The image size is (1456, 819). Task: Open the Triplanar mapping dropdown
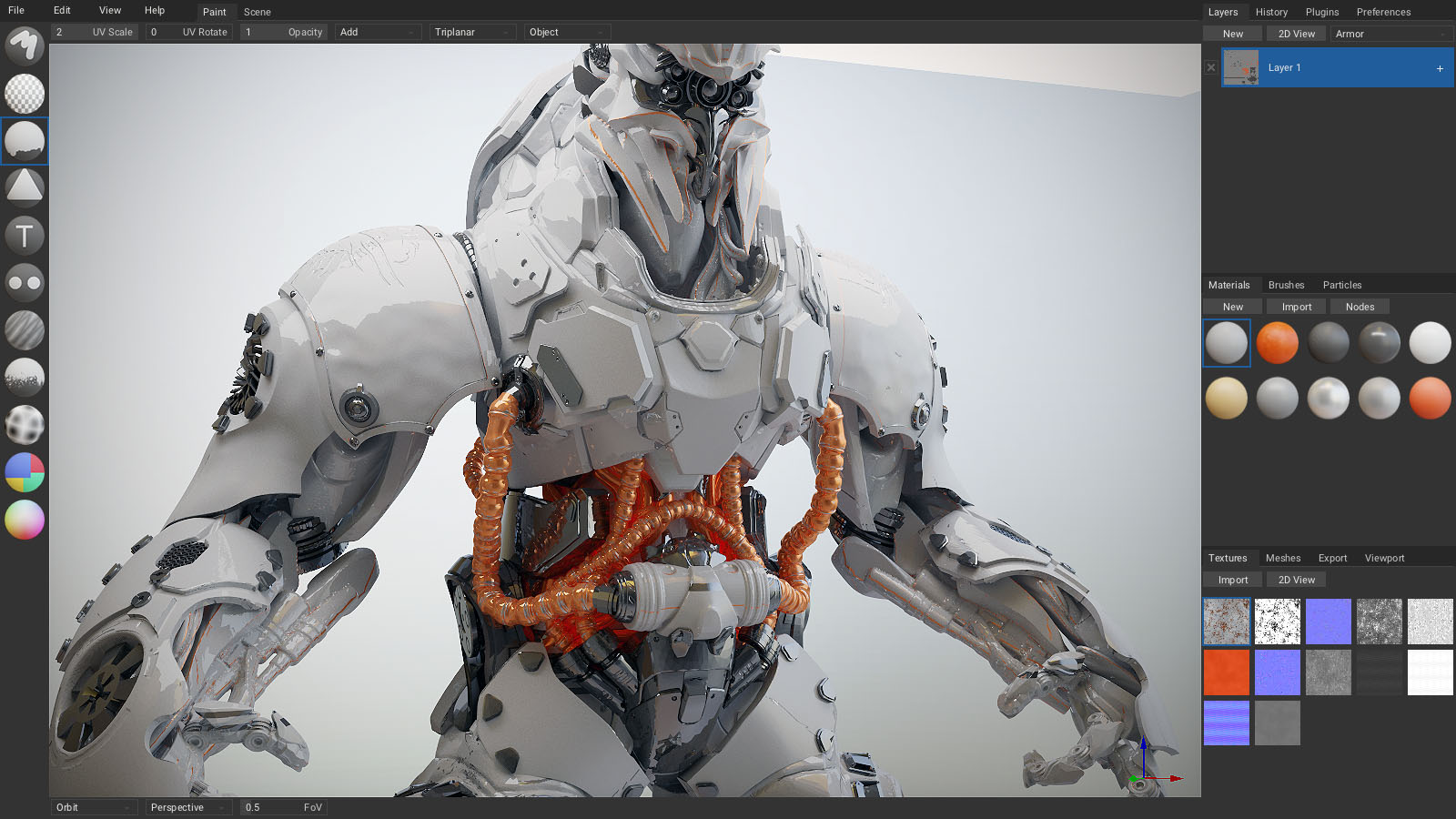[472, 32]
